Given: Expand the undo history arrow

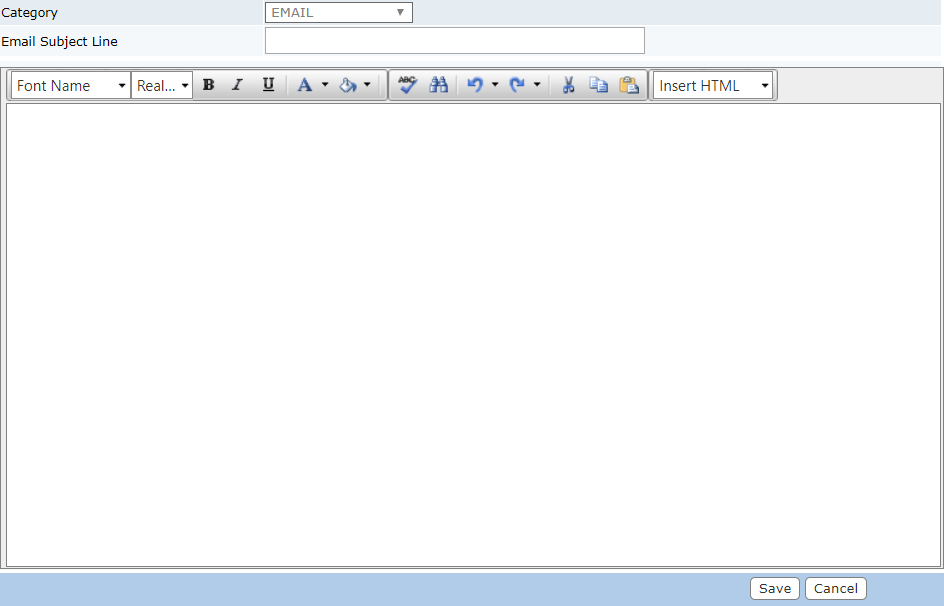Looking at the screenshot, I should (x=495, y=85).
